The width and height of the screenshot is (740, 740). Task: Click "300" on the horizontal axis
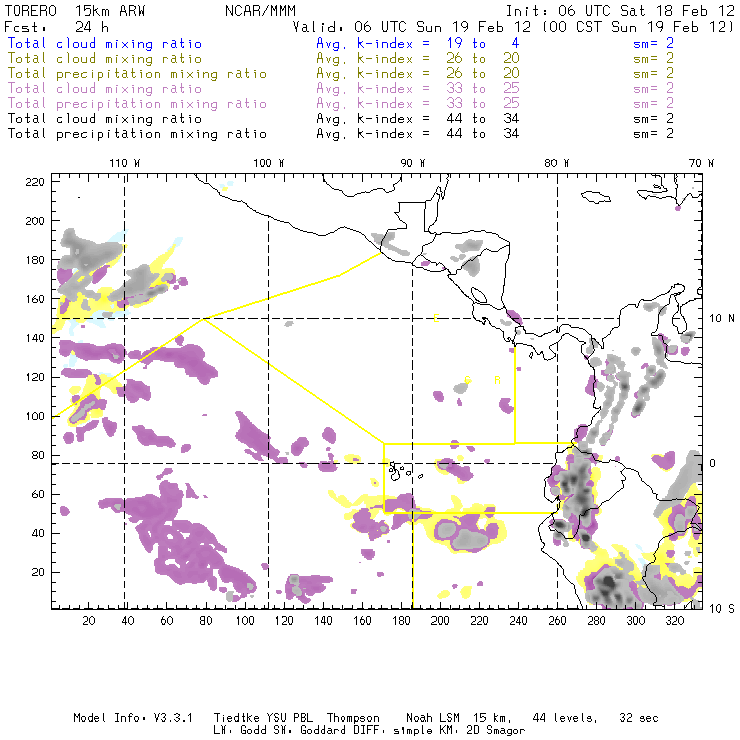(x=636, y=621)
